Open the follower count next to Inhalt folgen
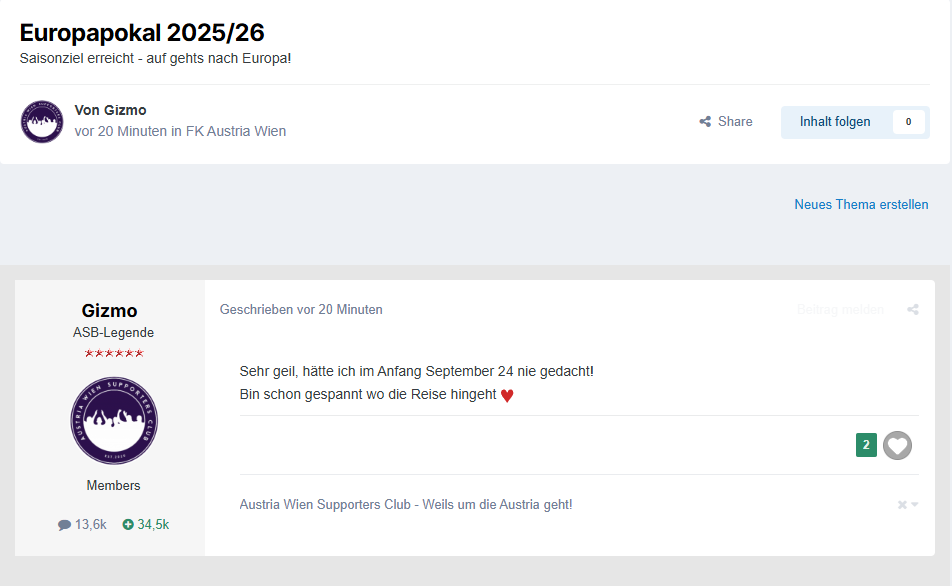The image size is (952, 586). pos(908,121)
